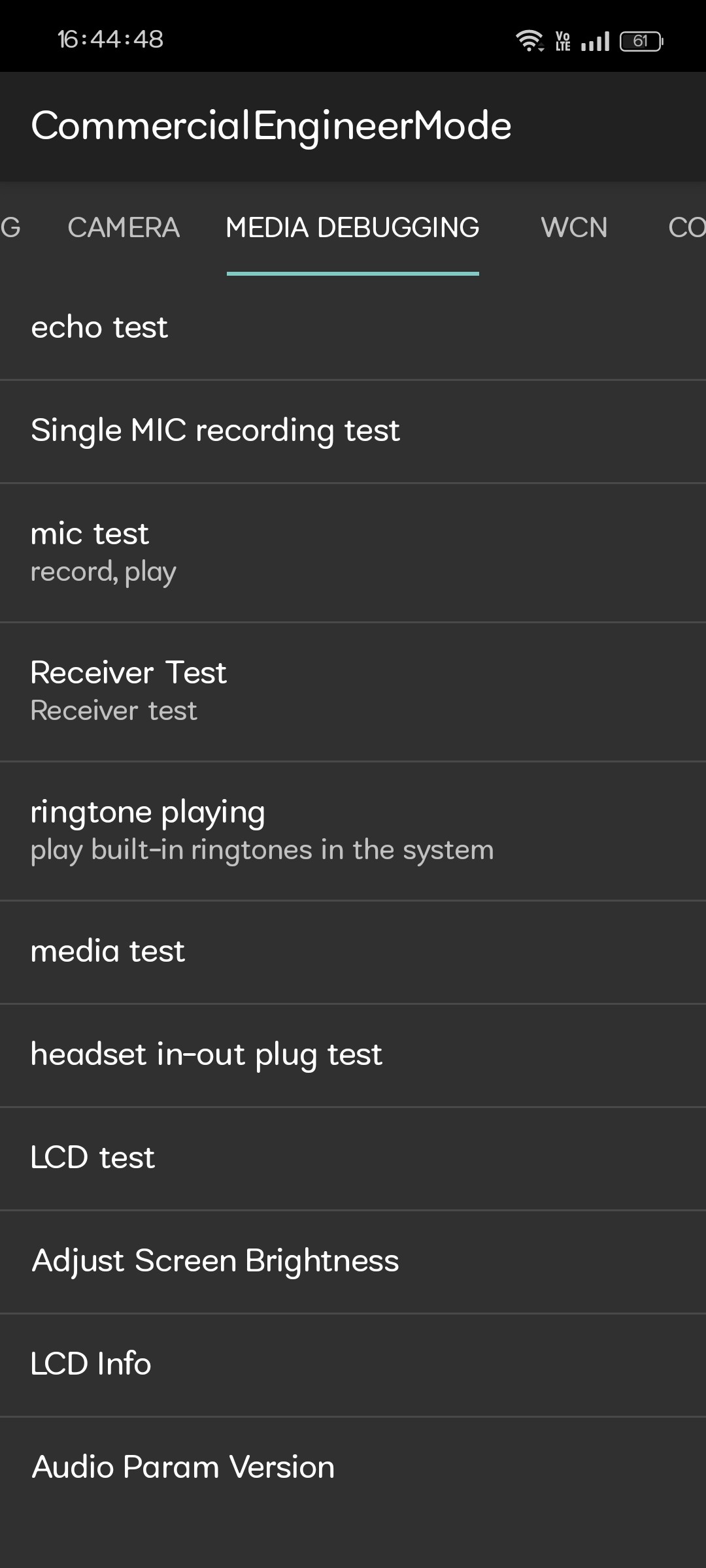Image resolution: width=706 pixels, height=1568 pixels.
Task: Open Adjust Screen Brightness
Action: (353, 1261)
